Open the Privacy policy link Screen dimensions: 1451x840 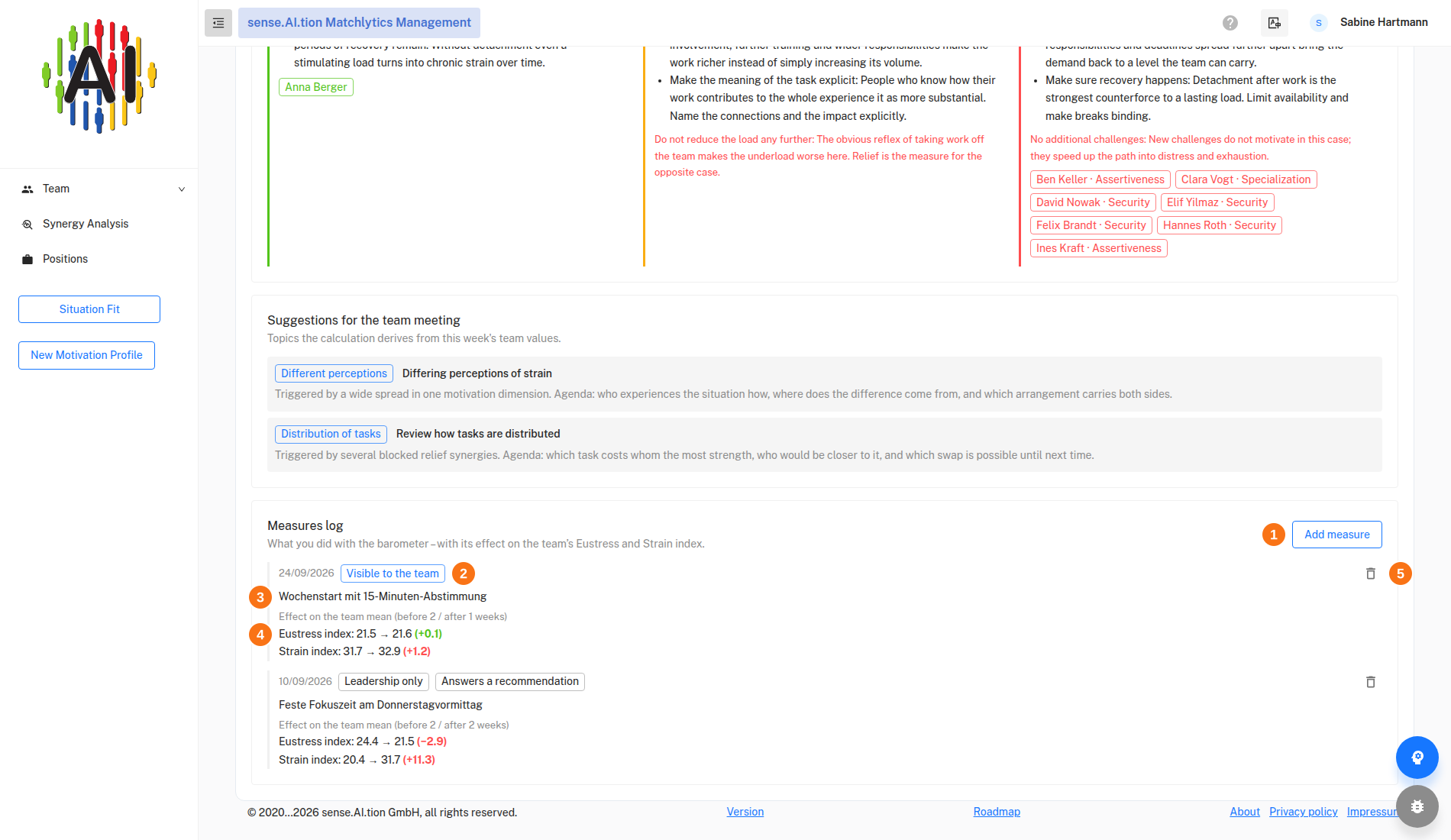click(1304, 812)
